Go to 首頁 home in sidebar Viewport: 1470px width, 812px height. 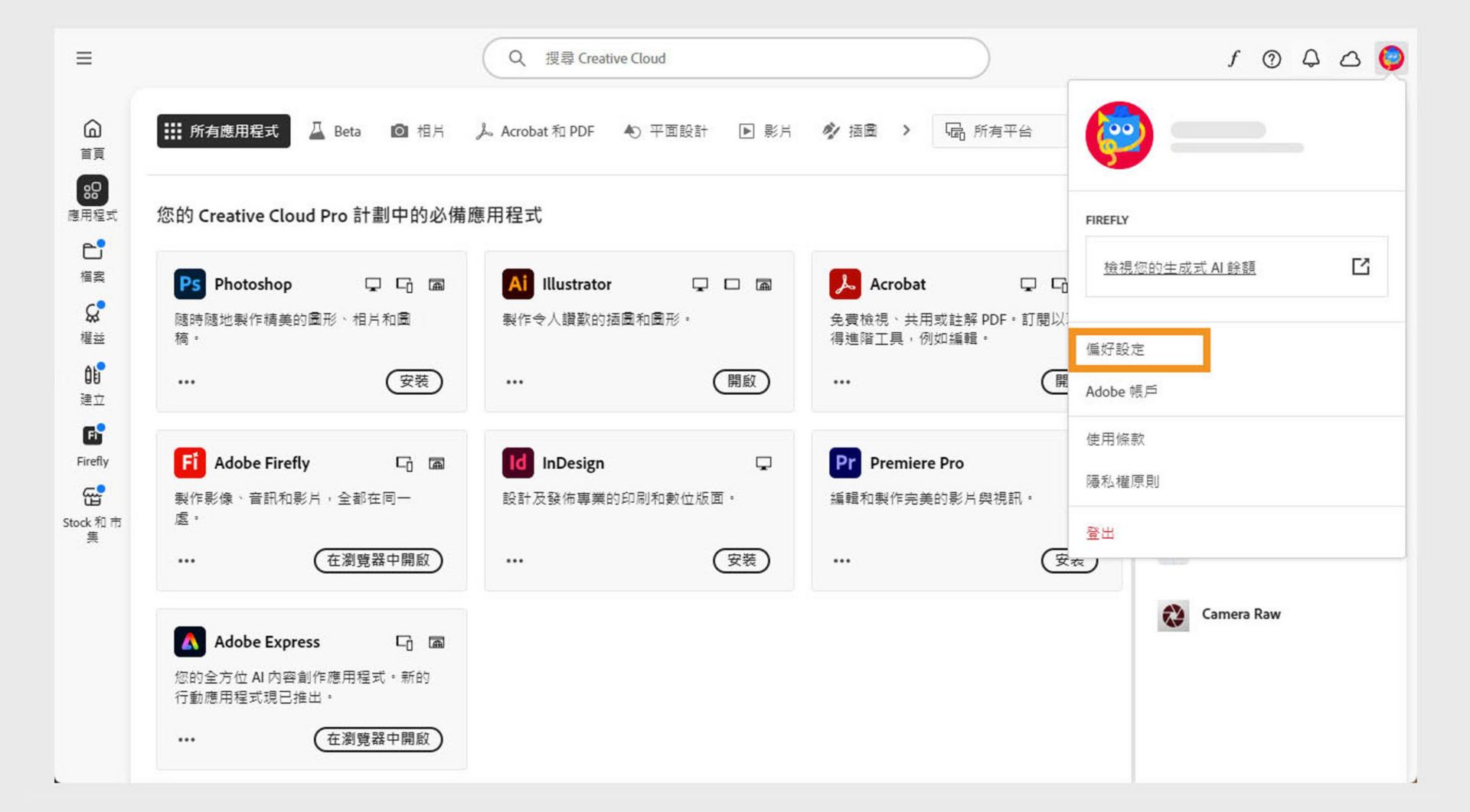93,139
